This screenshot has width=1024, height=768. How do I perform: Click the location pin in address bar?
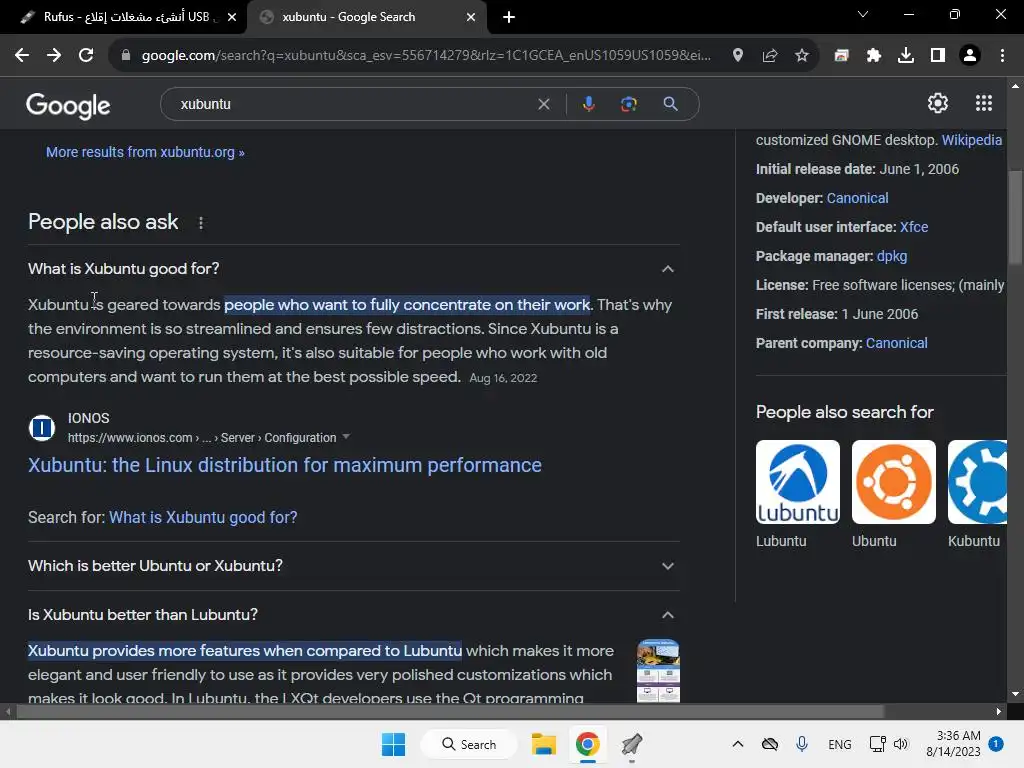point(737,56)
